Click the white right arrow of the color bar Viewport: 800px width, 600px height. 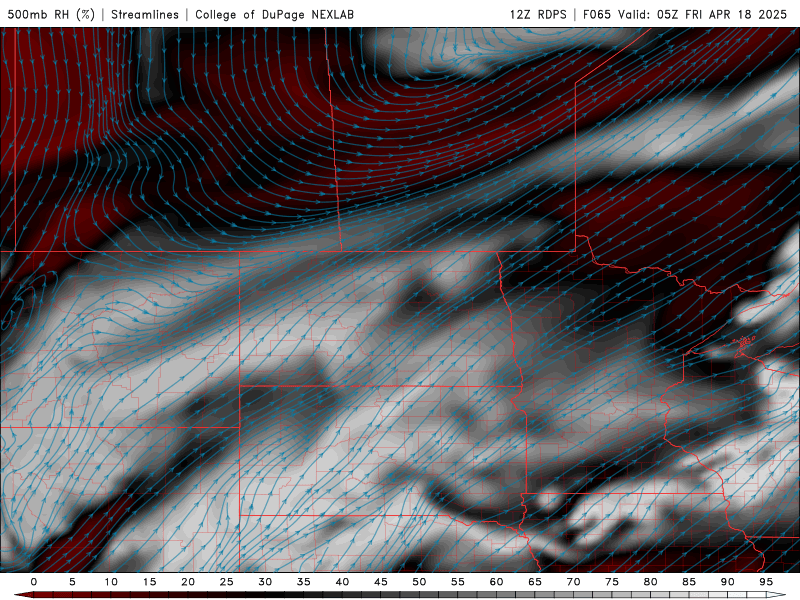point(777,595)
